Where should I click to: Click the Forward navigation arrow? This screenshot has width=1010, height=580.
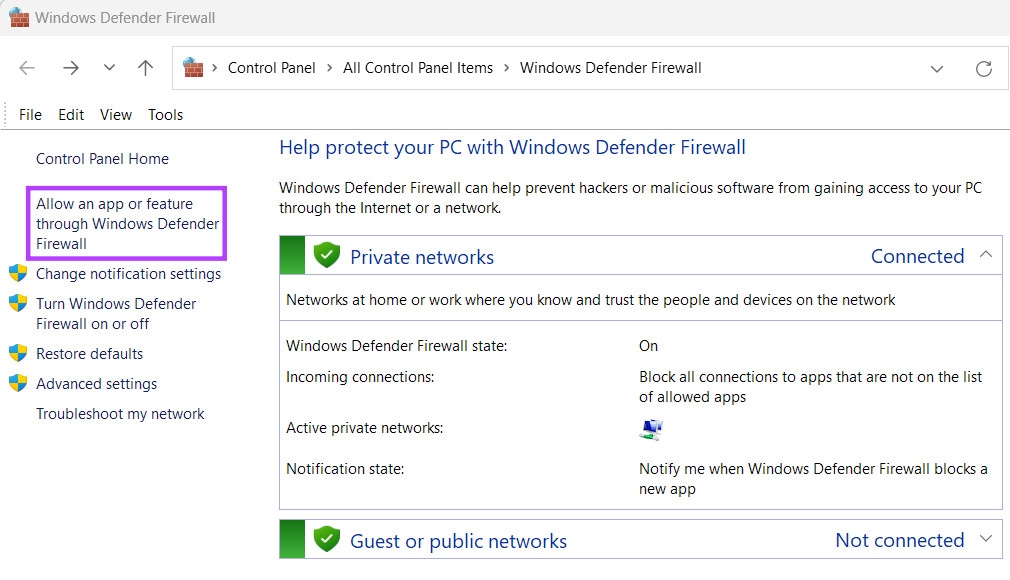click(x=70, y=68)
